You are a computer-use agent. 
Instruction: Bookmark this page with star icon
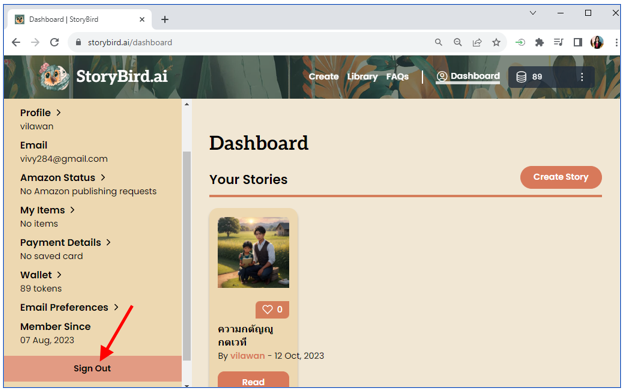(496, 42)
